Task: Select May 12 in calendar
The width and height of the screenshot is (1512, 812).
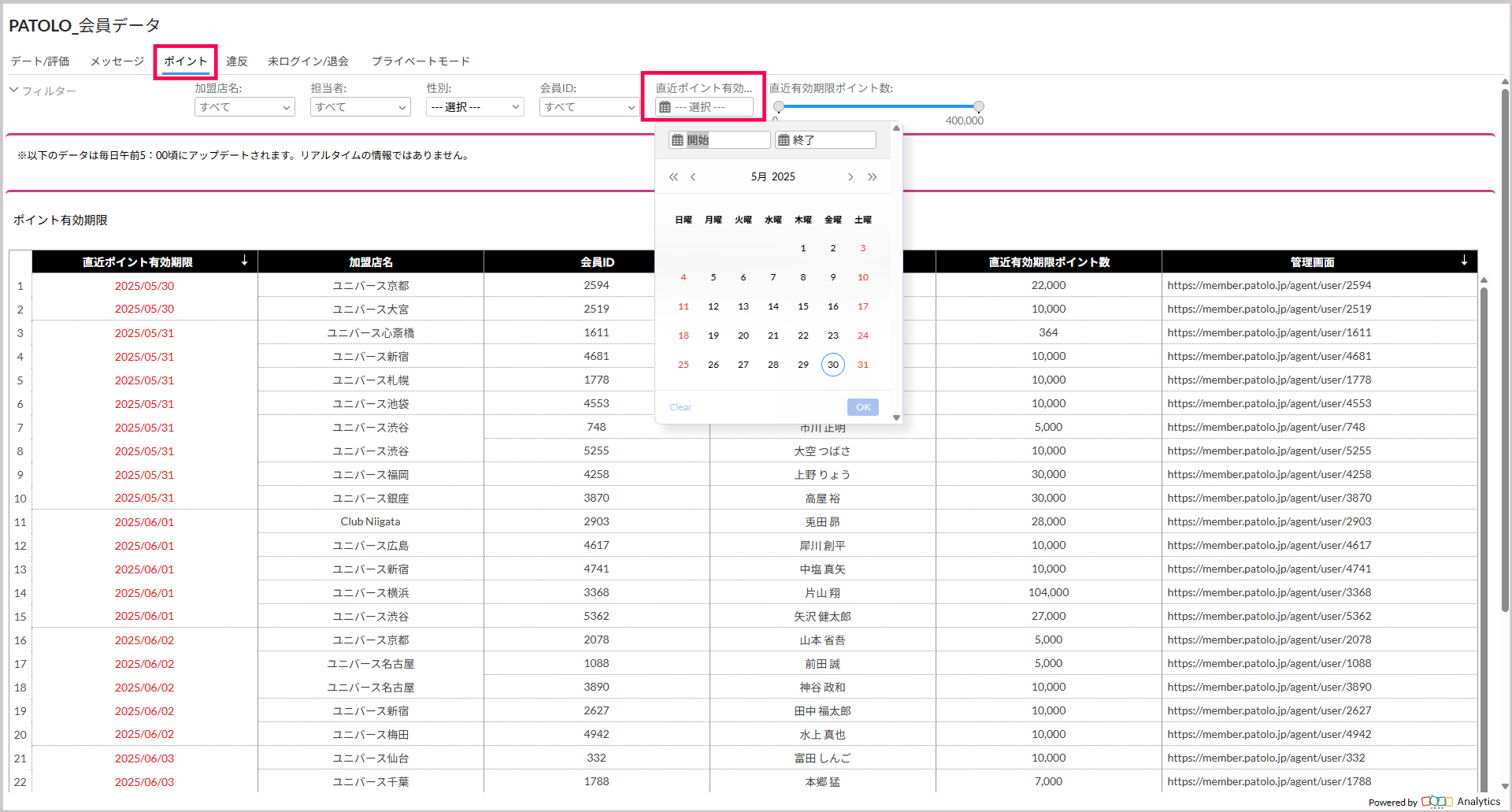Action: pos(713,306)
